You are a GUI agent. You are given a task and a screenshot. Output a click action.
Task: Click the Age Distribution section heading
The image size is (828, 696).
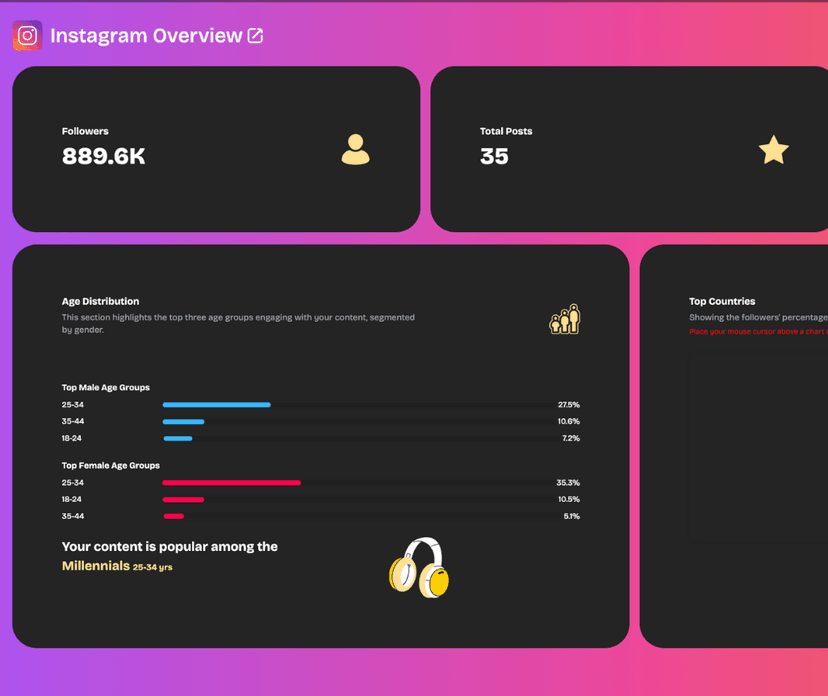tap(101, 301)
